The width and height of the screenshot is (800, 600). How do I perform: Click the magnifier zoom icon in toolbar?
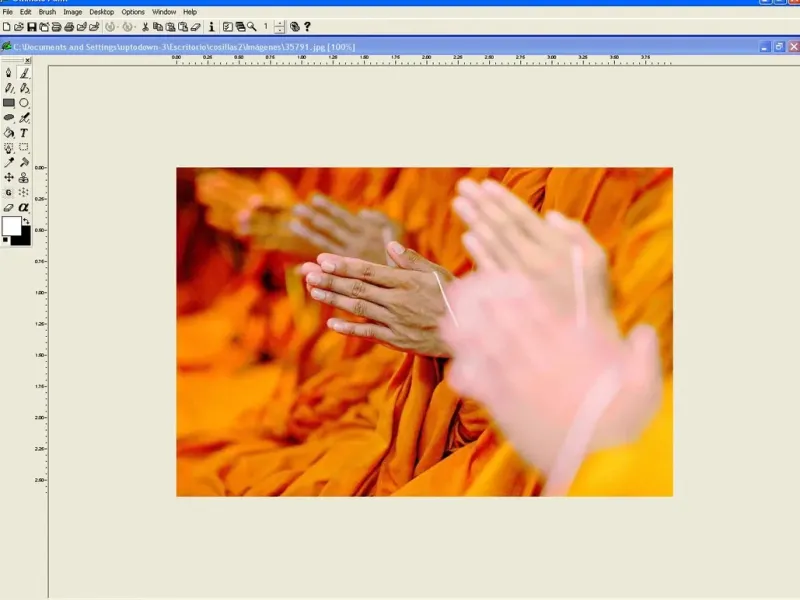pyautogui.click(x=252, y=27)
